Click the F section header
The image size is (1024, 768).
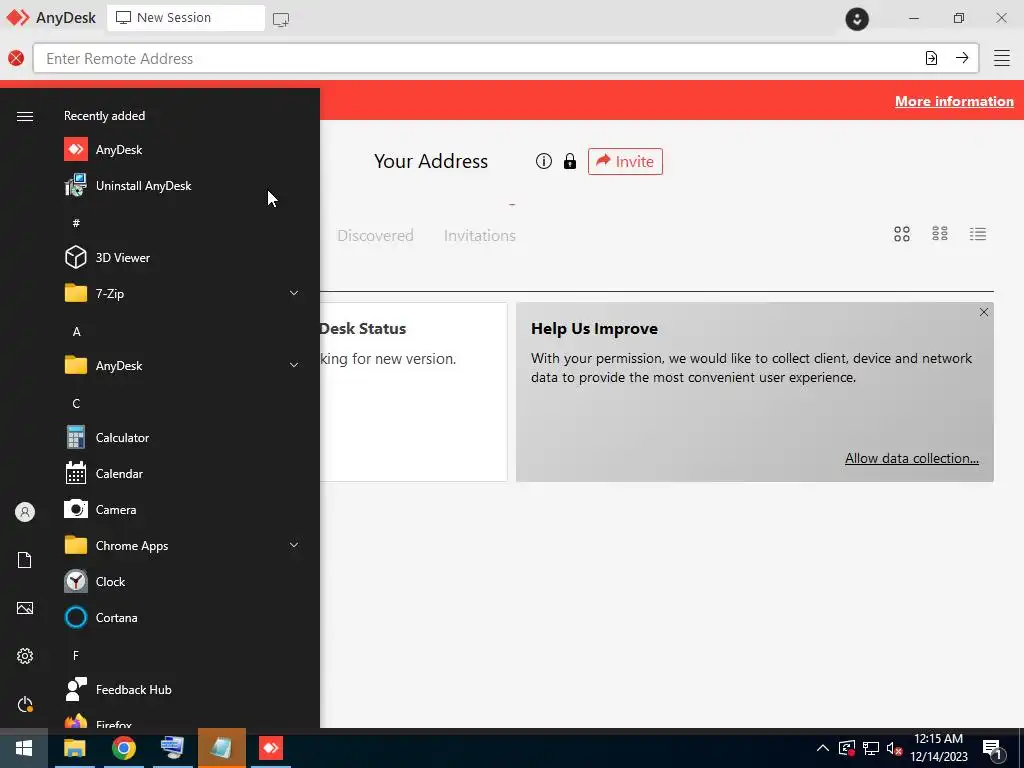[x=76, y=655]
